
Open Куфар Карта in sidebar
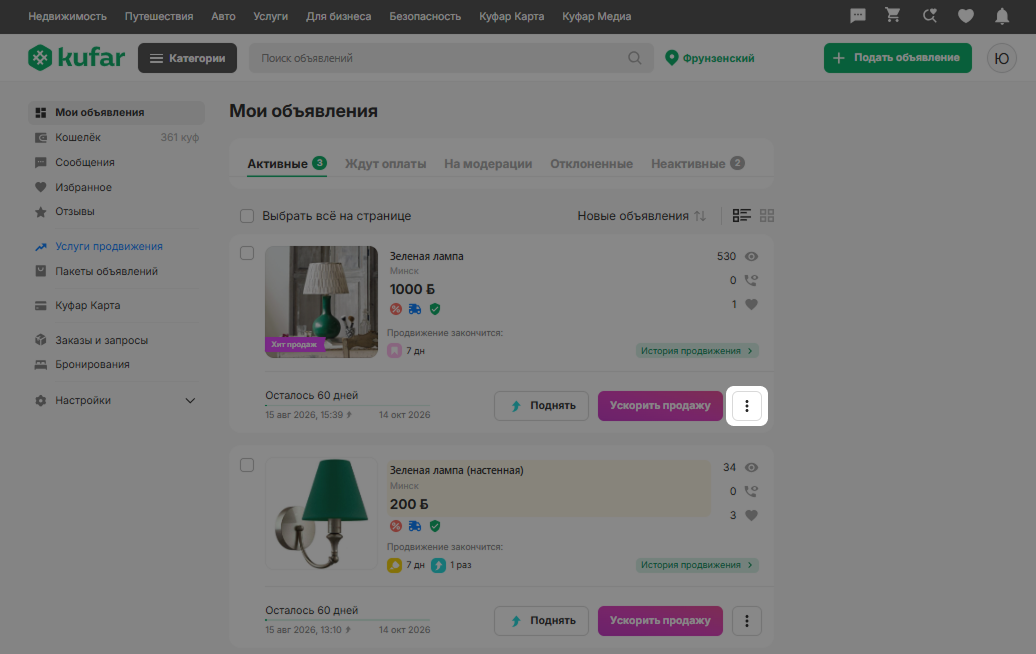88,306
